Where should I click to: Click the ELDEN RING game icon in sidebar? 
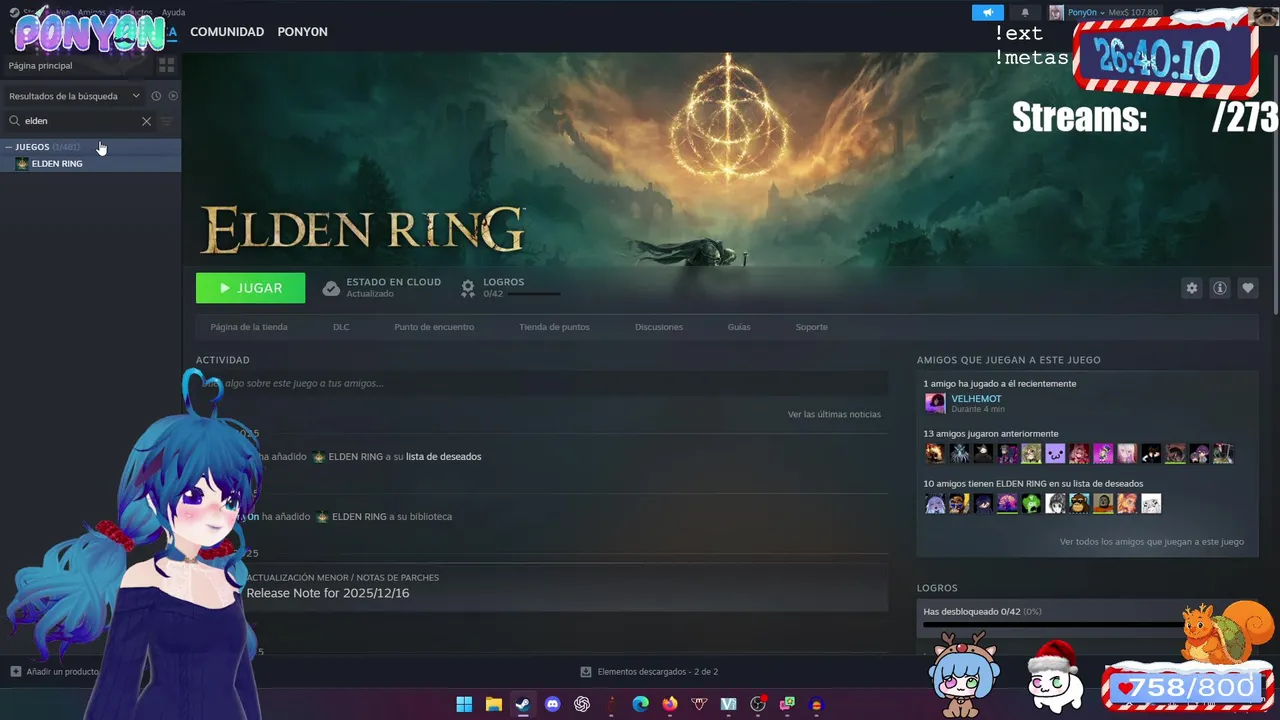coord(22,164)
